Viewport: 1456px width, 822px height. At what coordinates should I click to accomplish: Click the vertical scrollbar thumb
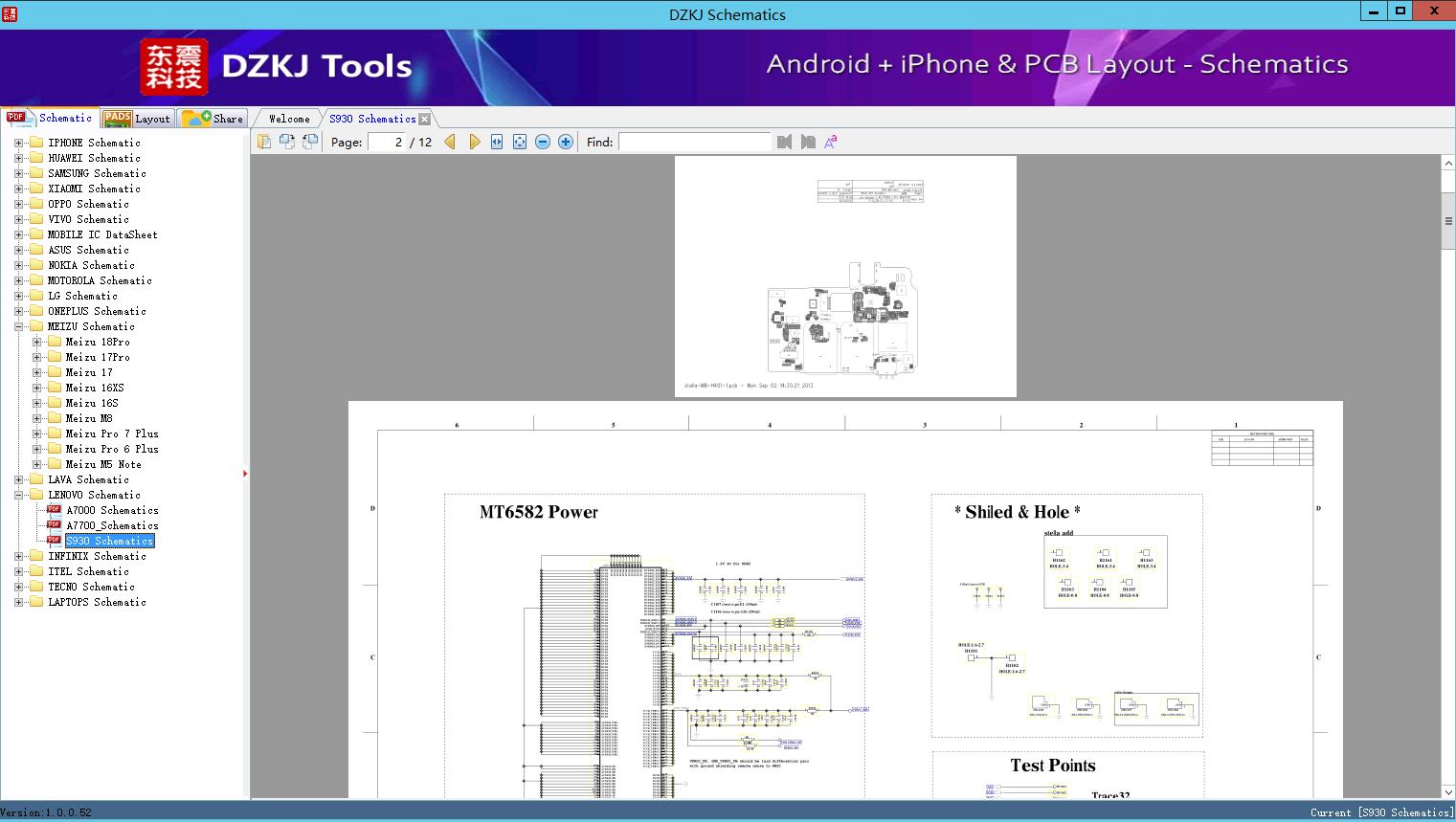click(x=1448, y=221)
